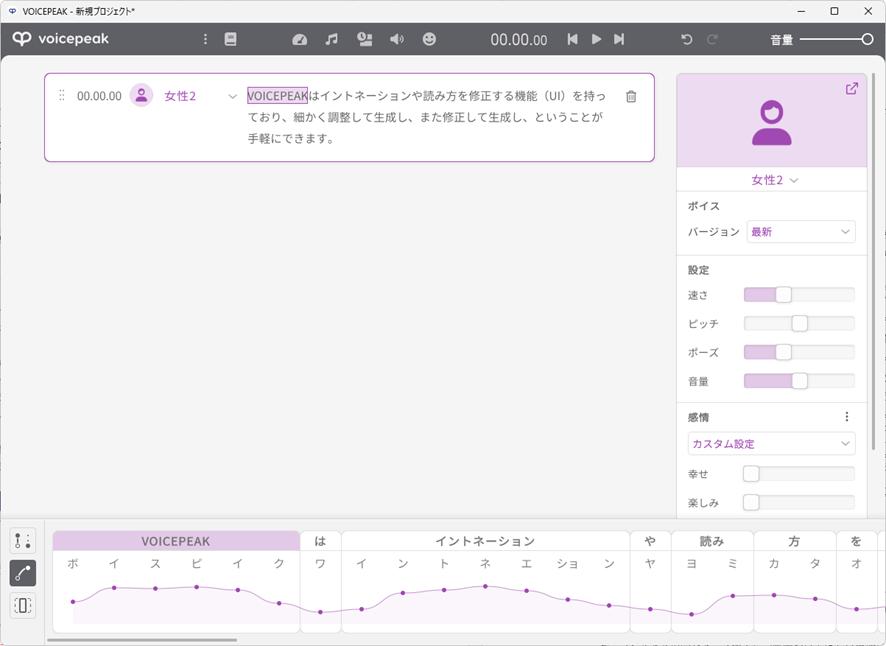Click the speaker volume icon in toolbar
The height and width of the screenshot is (646, 886).
coord(397,39)
